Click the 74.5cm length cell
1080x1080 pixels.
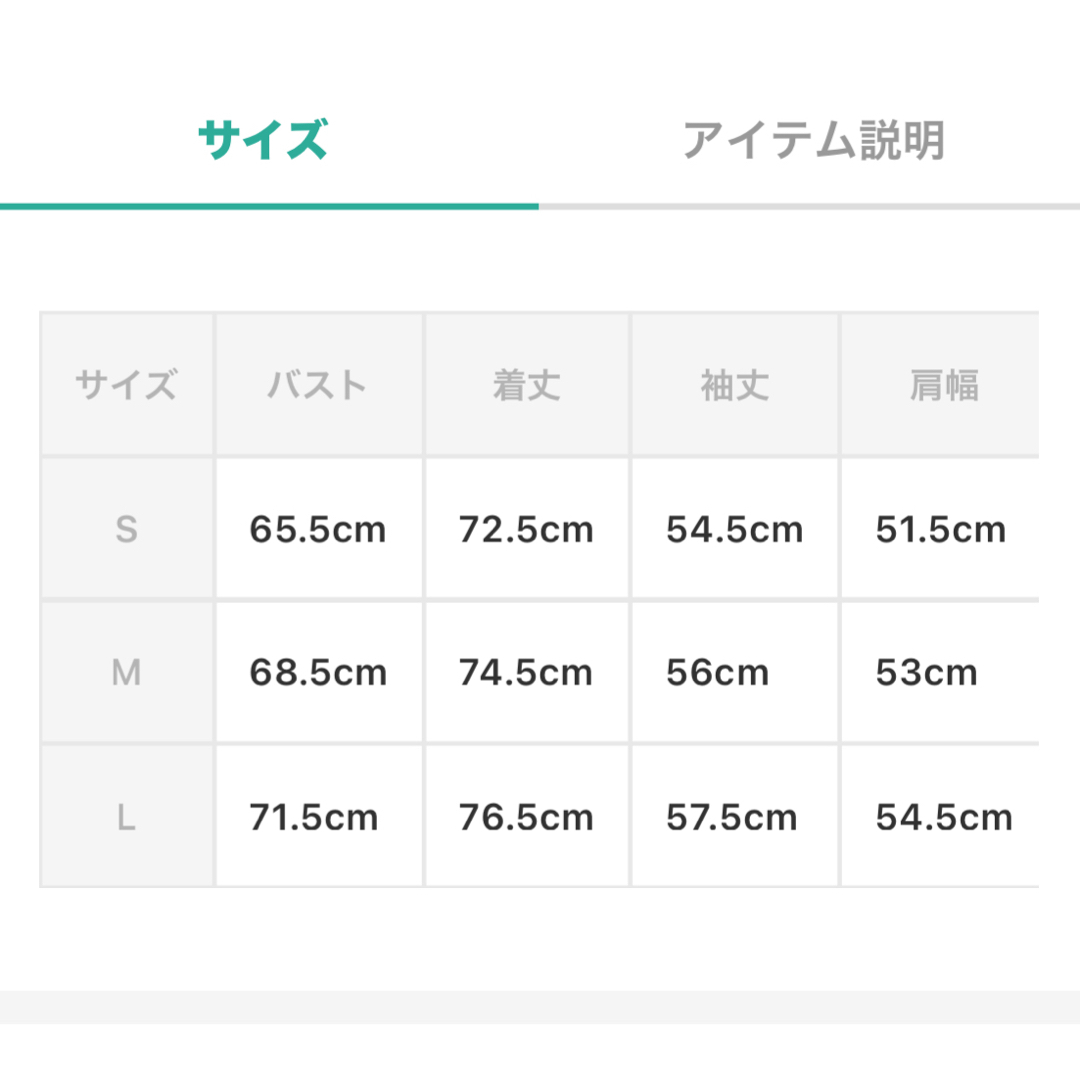pyautogui.click(x=526, y=673)
